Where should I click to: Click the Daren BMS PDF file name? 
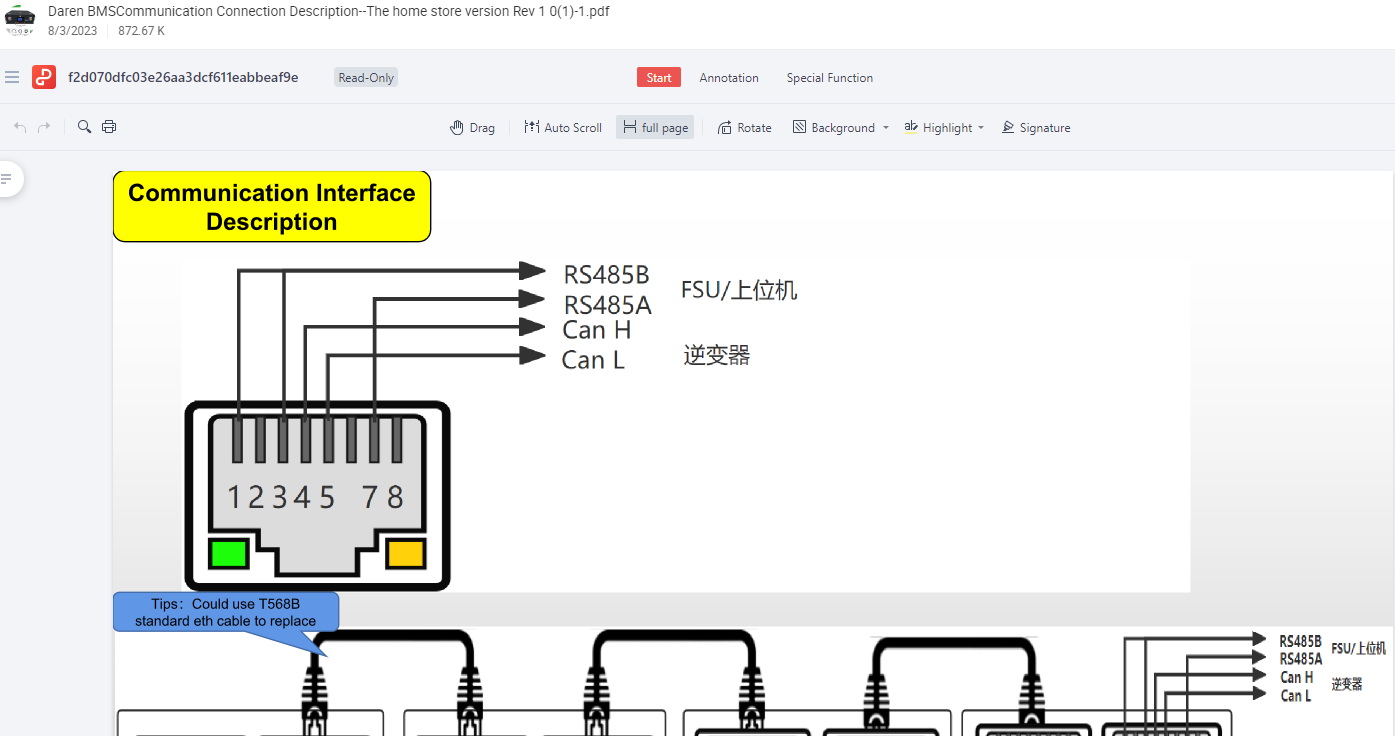(329, 11)
